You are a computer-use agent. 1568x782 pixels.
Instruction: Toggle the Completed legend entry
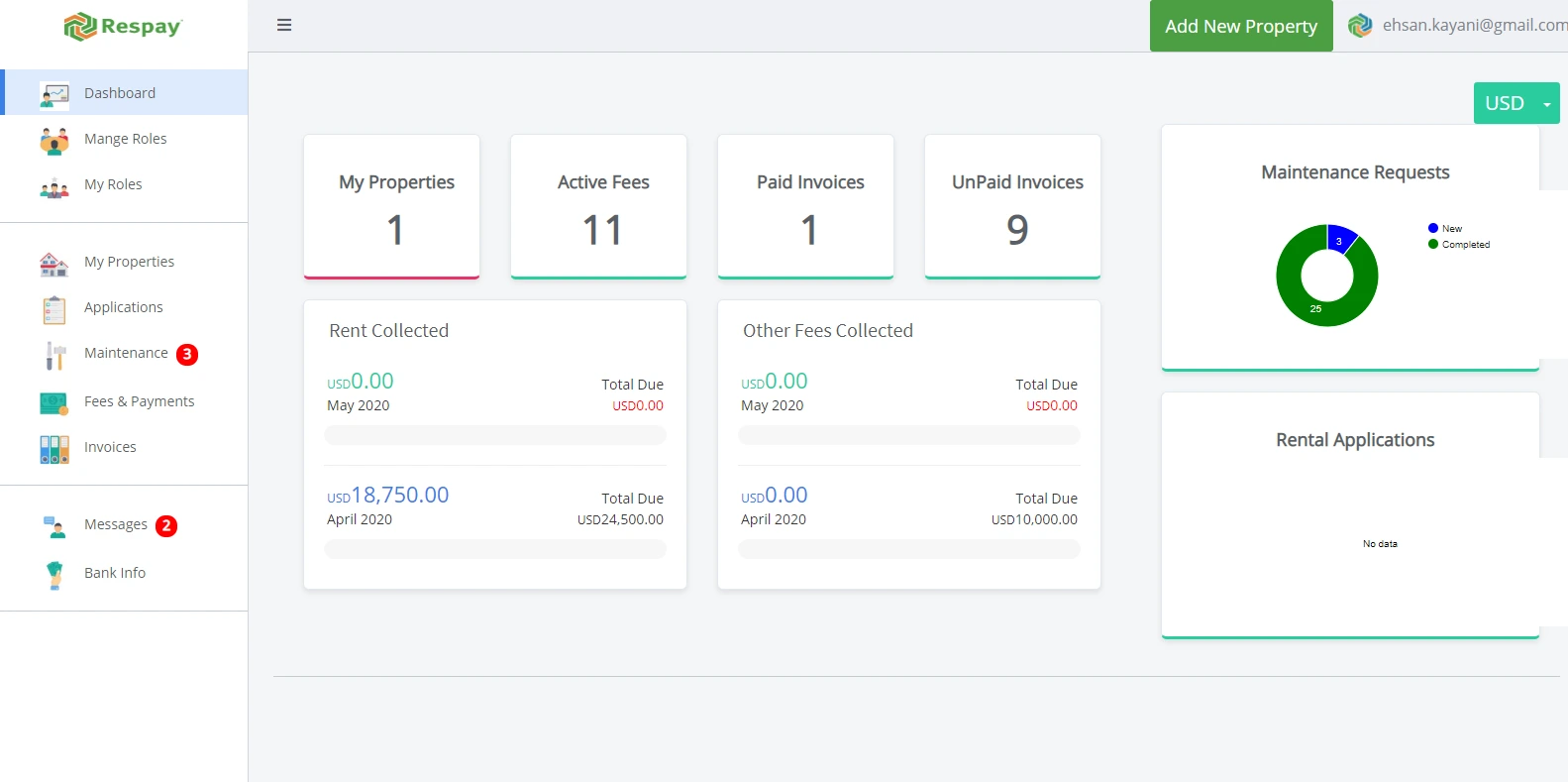click(1459, 244)
